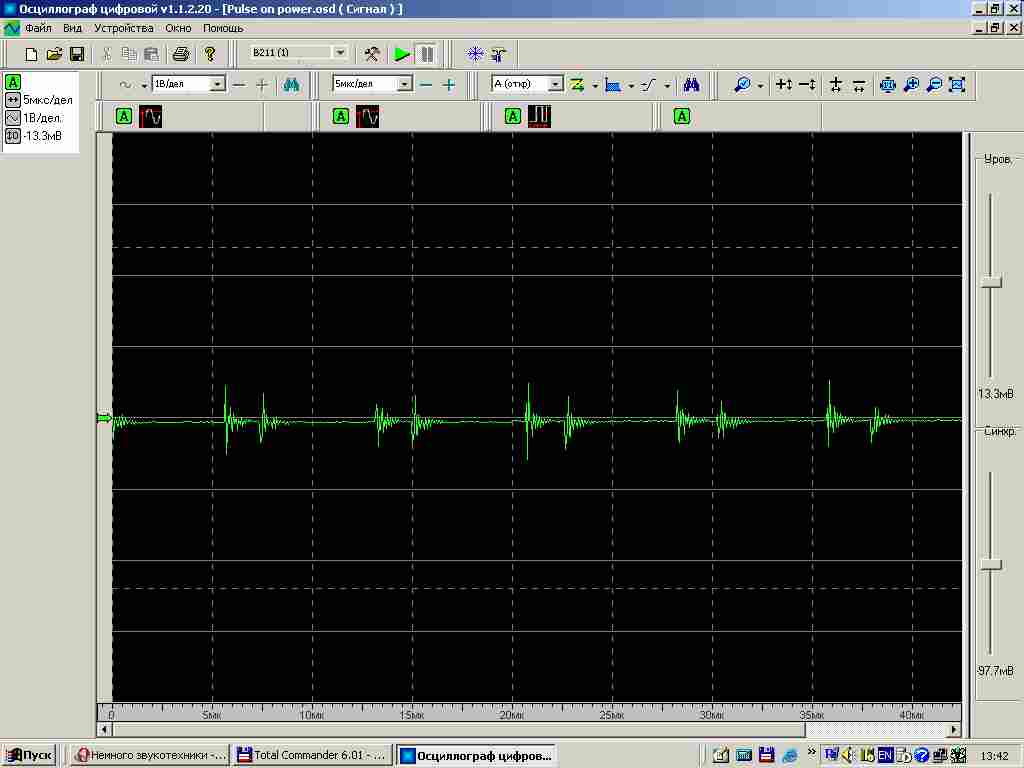Screen dimensions: 1024x768
Task: Toggle channel A in the left info panel
Action: click(13, 82)
